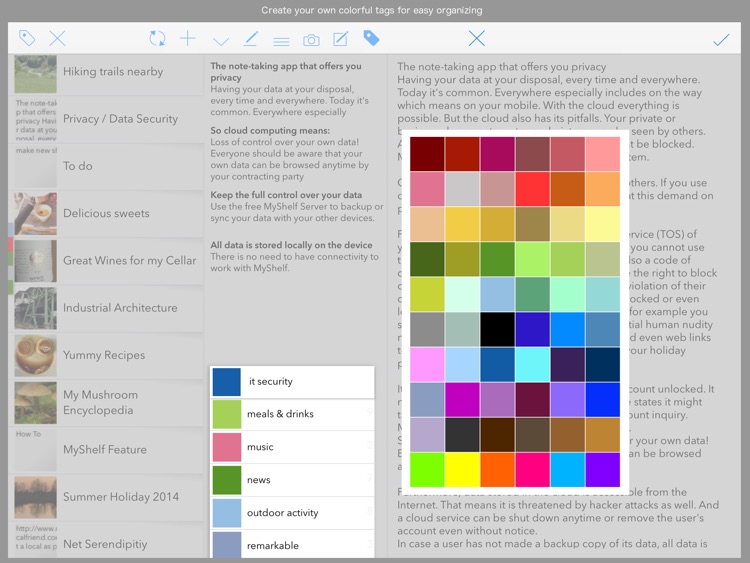750x563 pixels.
Task: Choose the news tag
Action: 292,480
